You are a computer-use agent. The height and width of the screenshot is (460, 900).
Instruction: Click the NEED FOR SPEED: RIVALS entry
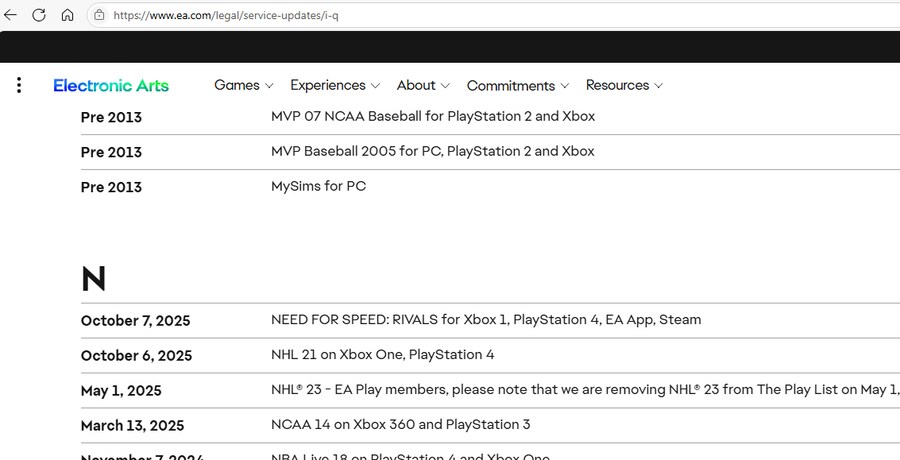click(x=485, y=320)
